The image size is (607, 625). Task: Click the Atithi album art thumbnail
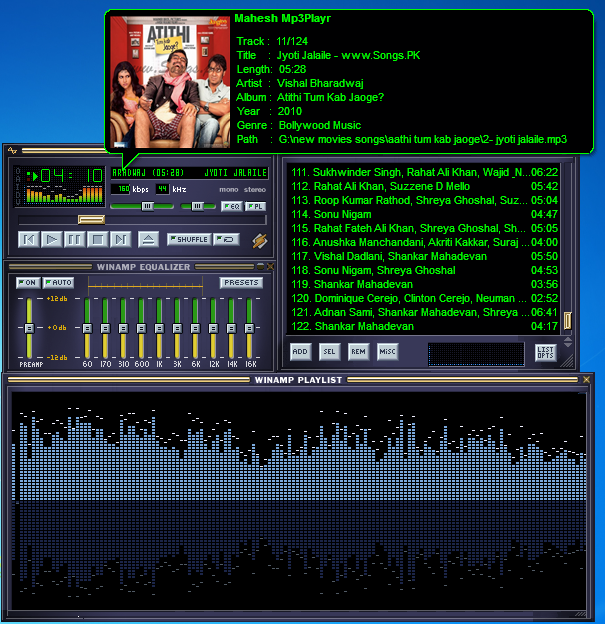click(x=170, y=82)
